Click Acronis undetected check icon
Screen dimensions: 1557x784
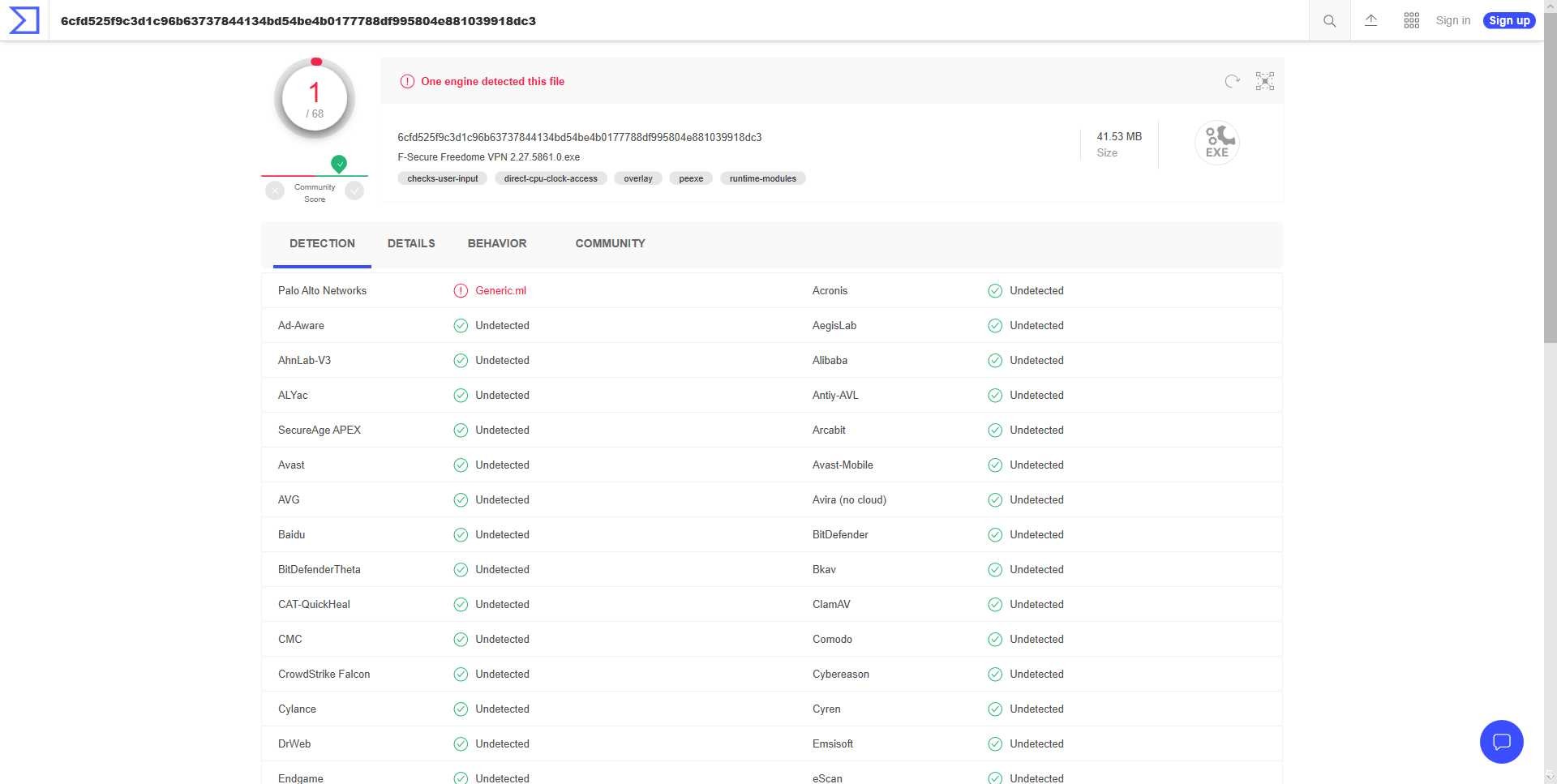click(x=995, y=290)
